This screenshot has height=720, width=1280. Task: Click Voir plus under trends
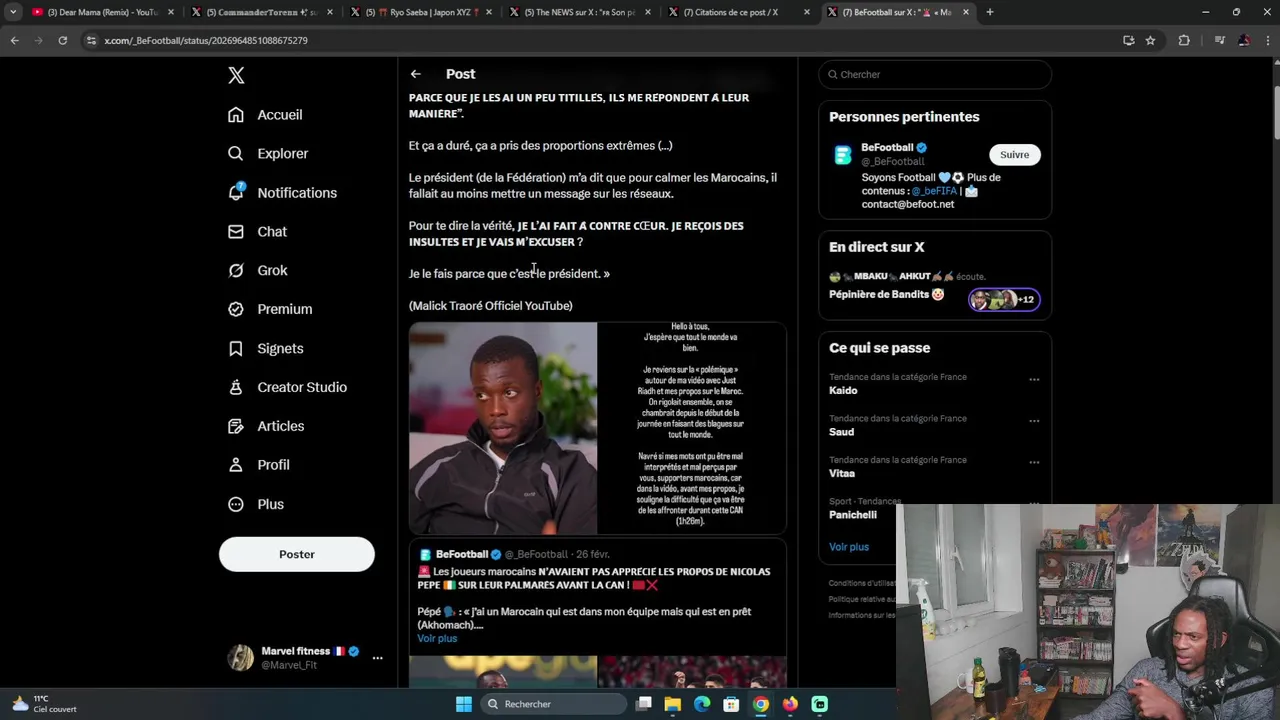click(849, 547)
